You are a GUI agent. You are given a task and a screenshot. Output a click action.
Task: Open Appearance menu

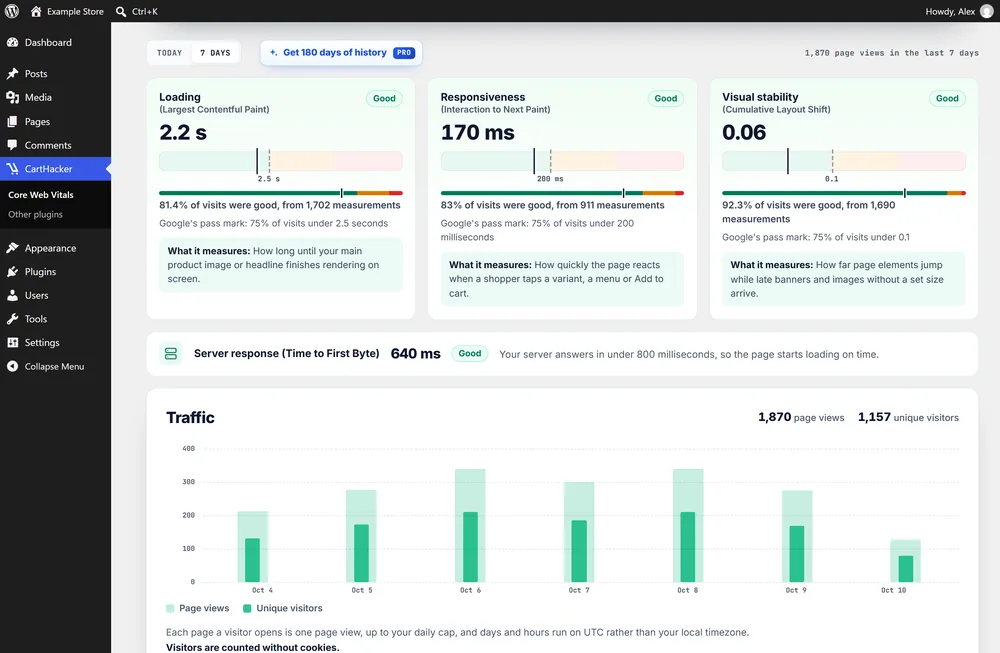pos(55,248)
